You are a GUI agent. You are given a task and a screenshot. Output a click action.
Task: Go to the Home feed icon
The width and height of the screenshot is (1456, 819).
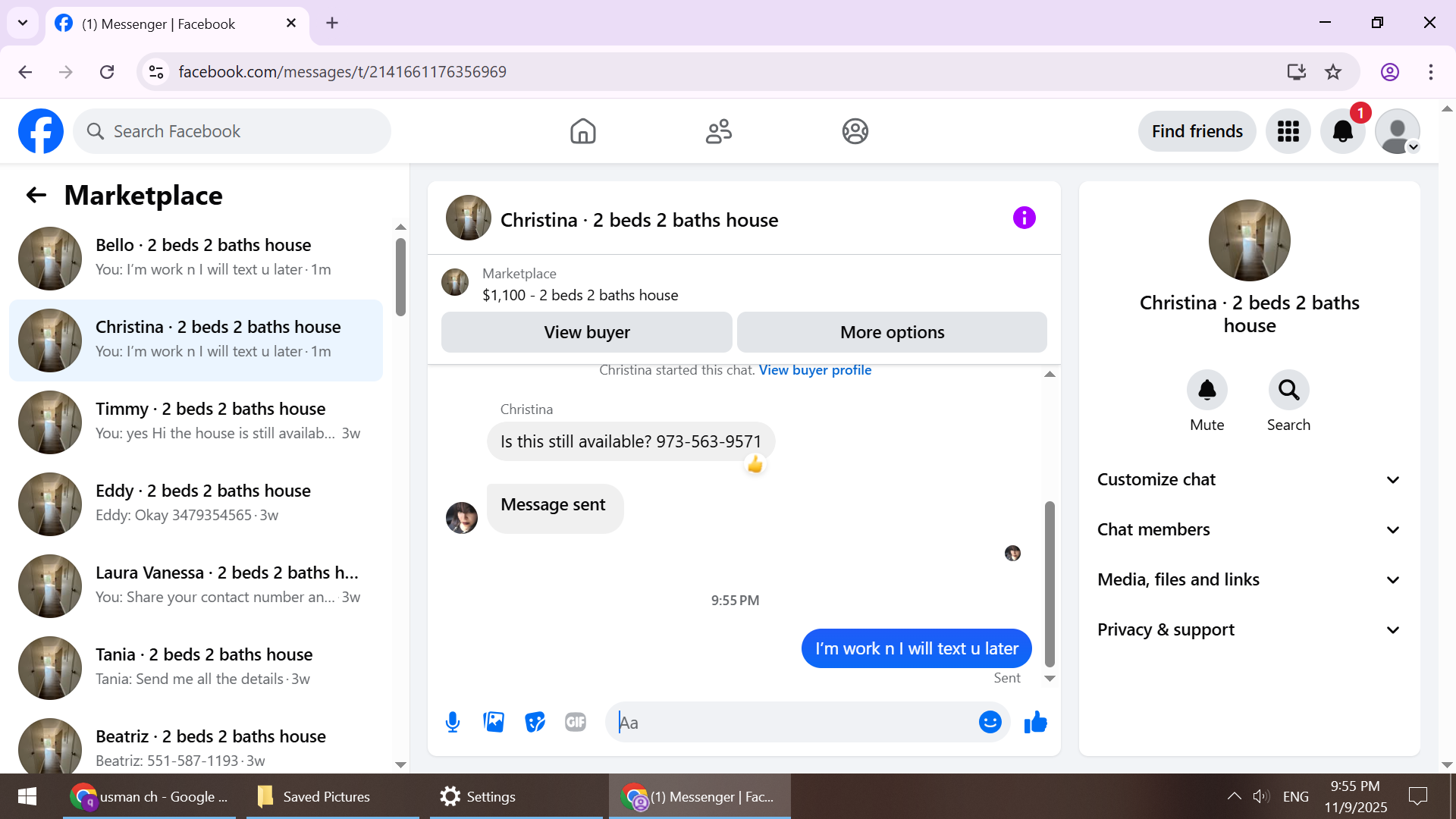582,131
